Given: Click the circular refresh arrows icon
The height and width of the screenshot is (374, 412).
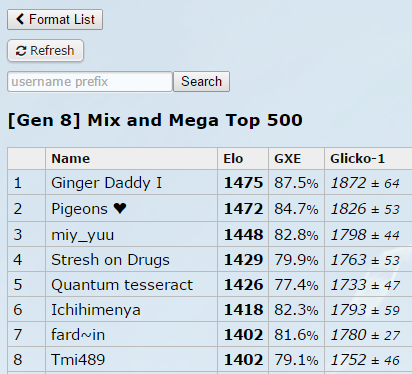Looking at the screenshot, I should pyautogui.click(x=21, y=51).
